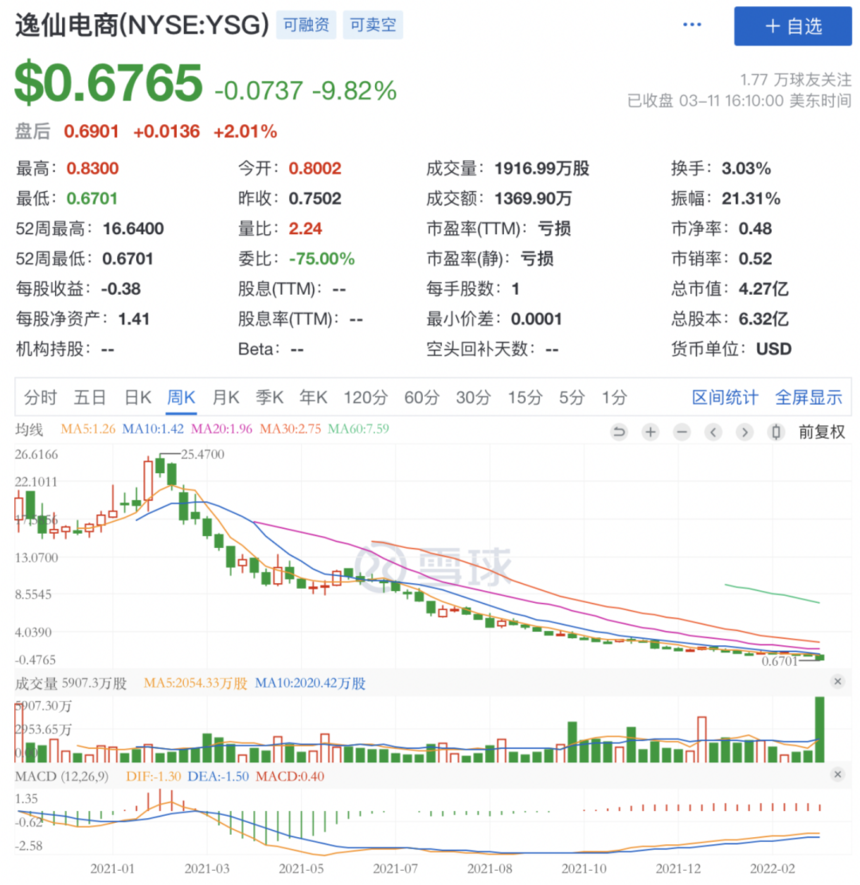860x885 pixels.
Task: Zoom in the K-line chart with plus icon
Action: point(651,432)
